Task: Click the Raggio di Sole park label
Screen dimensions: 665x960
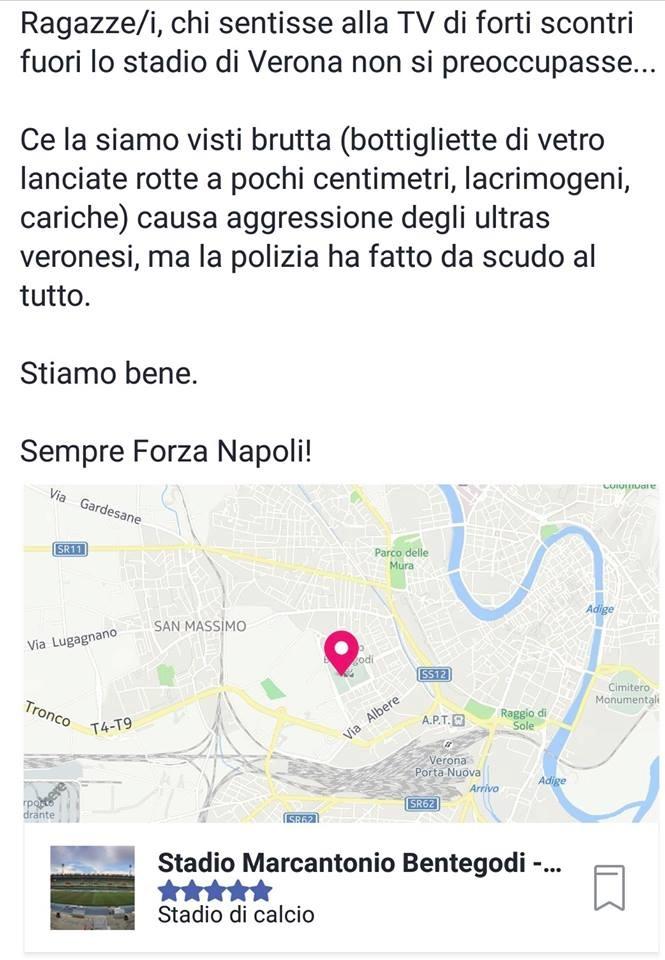Action: point(523,718)
